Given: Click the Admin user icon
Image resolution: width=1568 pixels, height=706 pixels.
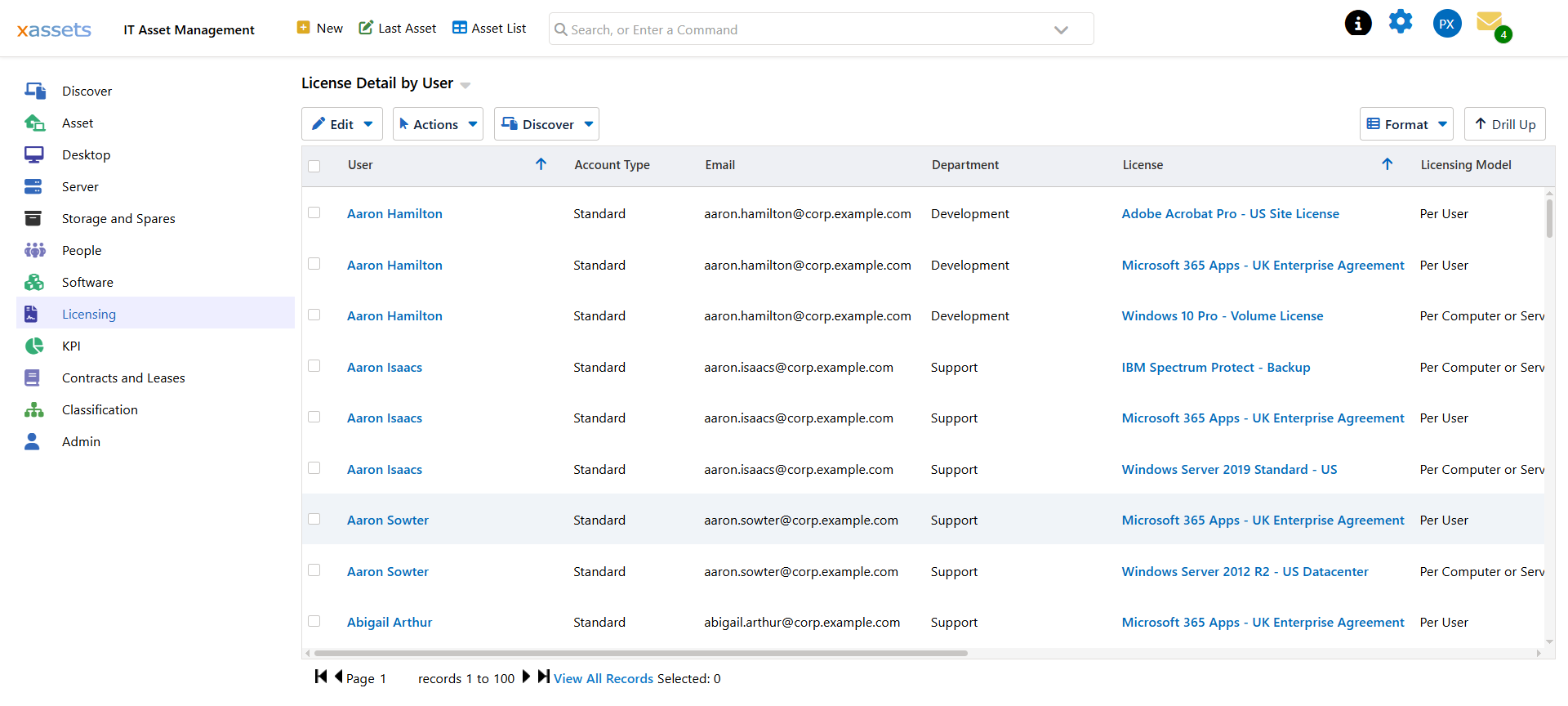Looking at the screenshot, I should coord(32,441).
